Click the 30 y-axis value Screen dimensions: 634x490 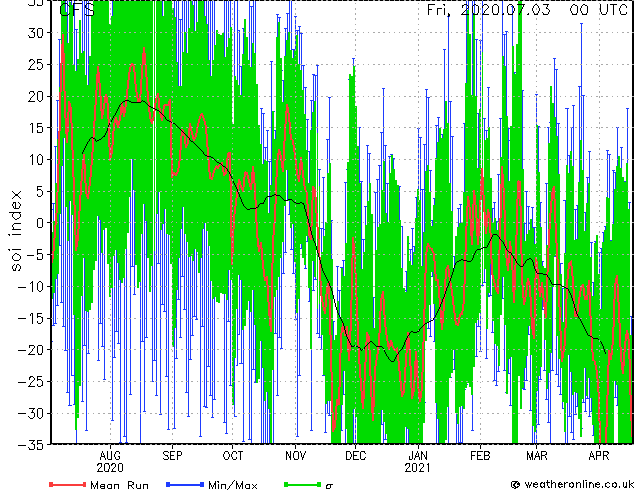point(36,33)
